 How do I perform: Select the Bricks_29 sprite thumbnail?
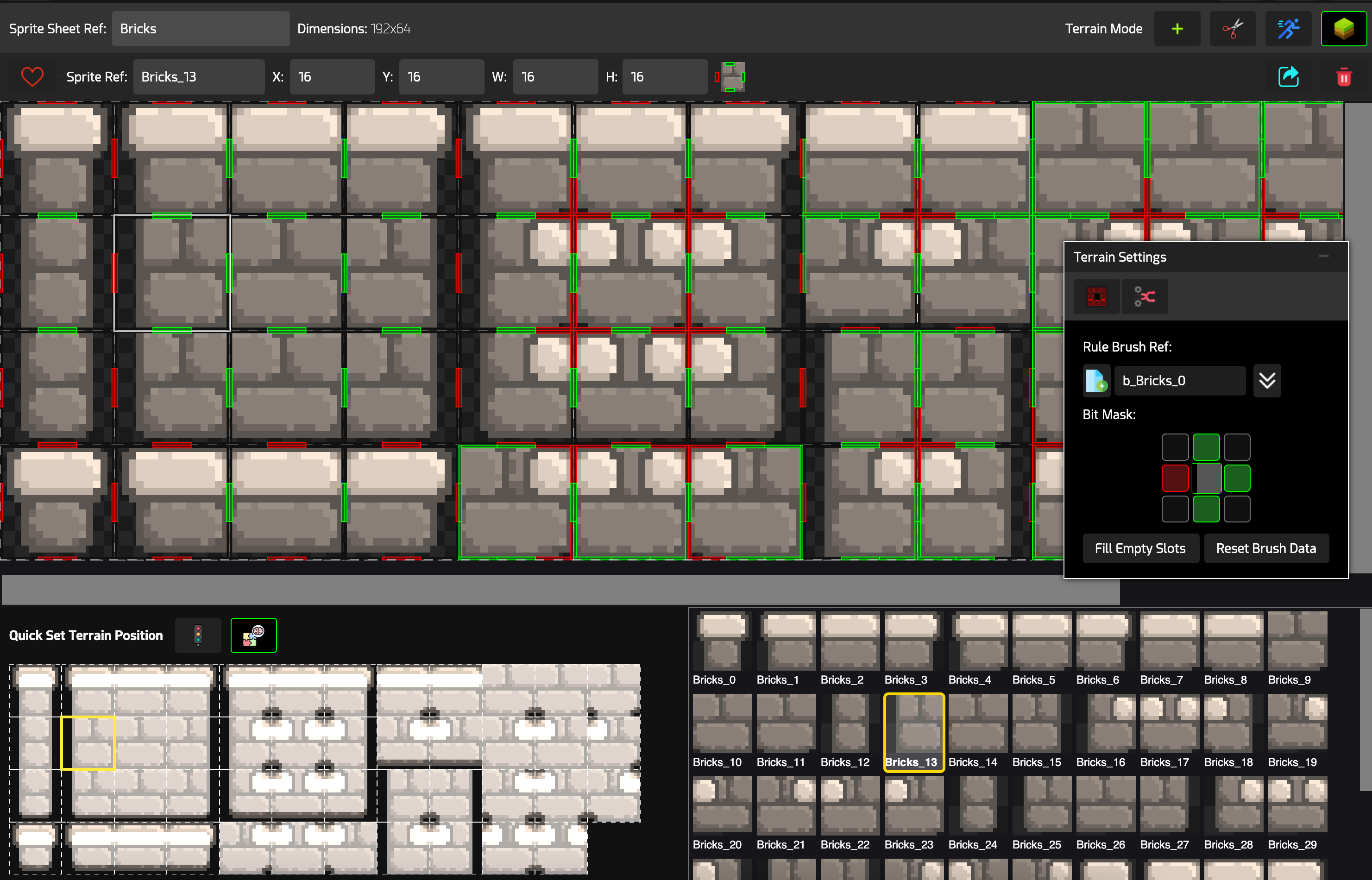[1297, 805]
